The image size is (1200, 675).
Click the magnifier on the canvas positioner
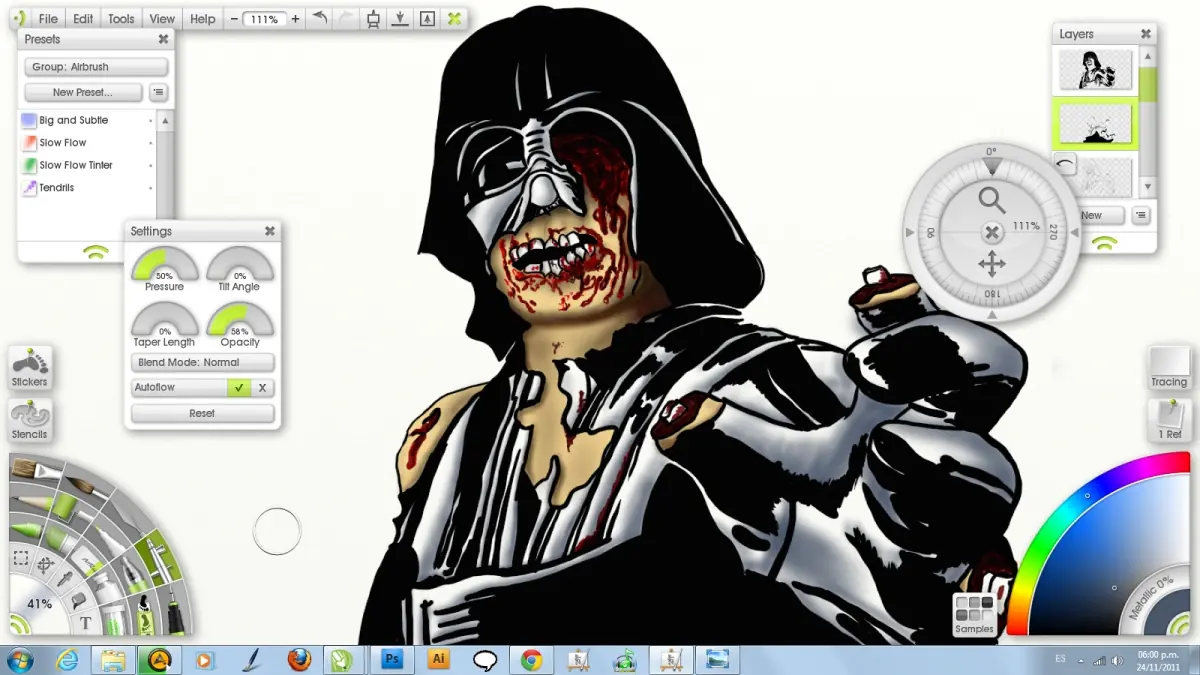tap(991, 199)
